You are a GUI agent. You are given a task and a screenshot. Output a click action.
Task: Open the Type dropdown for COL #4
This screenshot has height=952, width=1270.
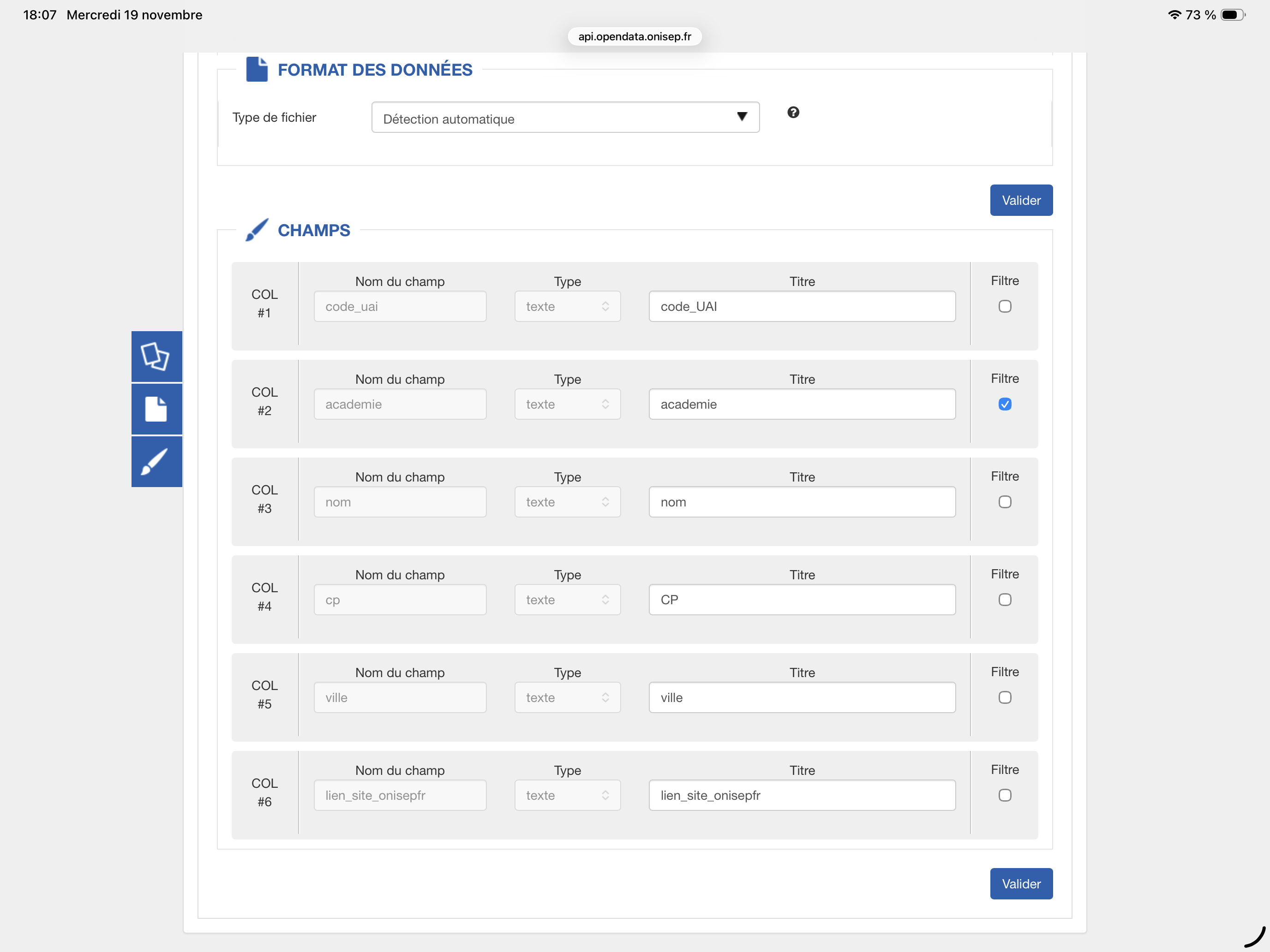[567, 600]
